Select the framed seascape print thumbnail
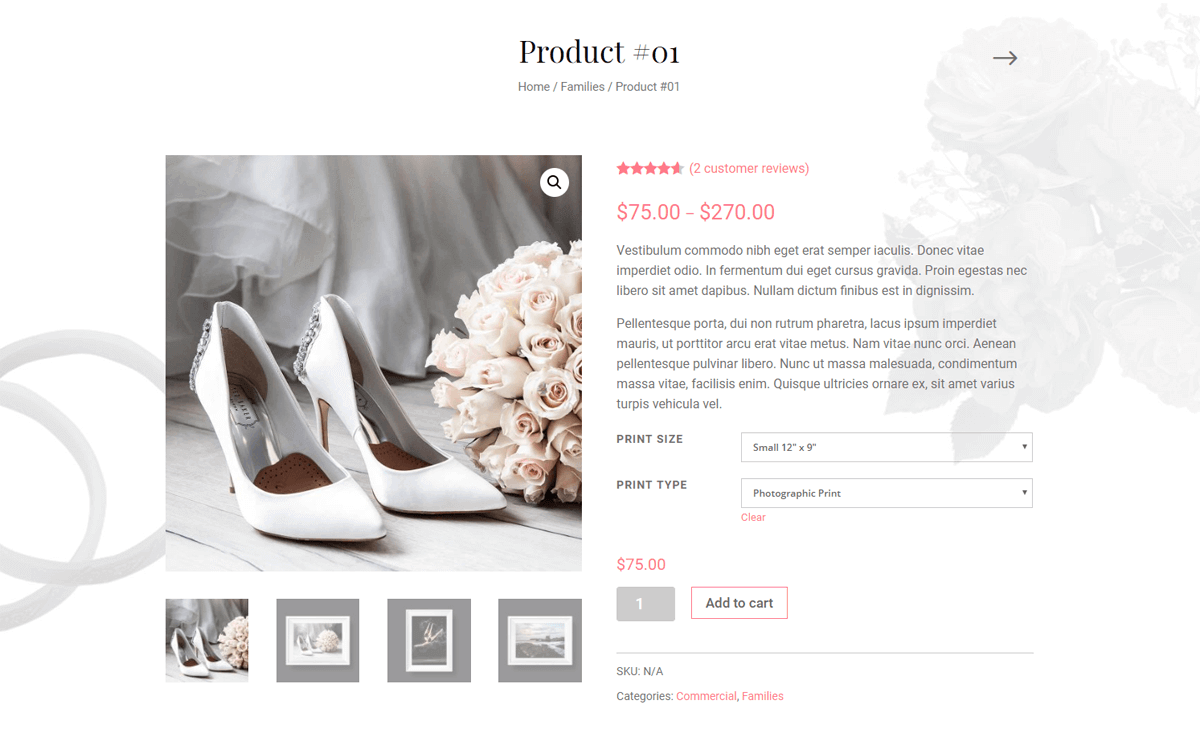This screenshot has width=1200, height=737. tap(540, 640)
